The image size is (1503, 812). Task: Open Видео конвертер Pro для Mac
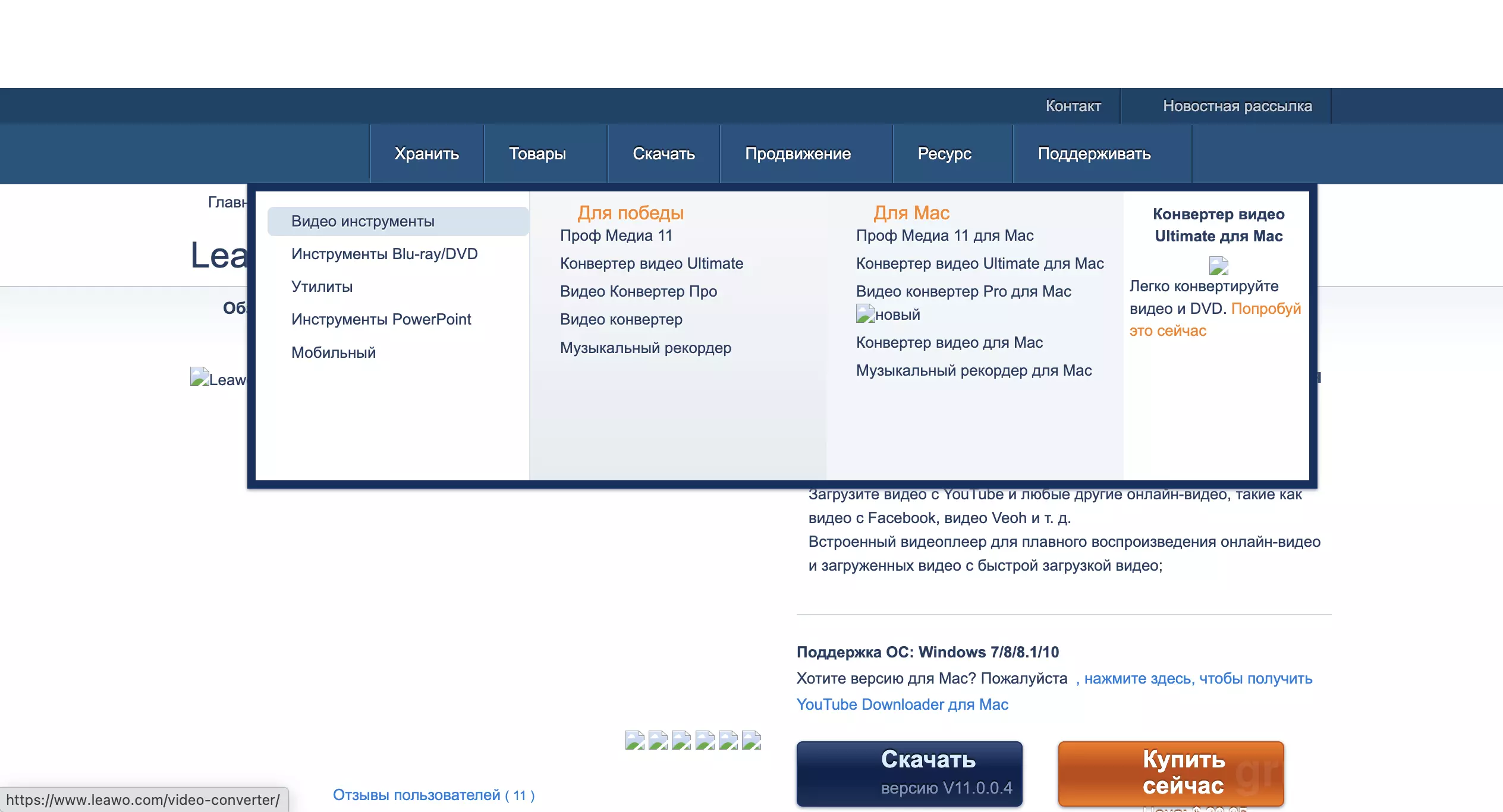click(964, 291)
